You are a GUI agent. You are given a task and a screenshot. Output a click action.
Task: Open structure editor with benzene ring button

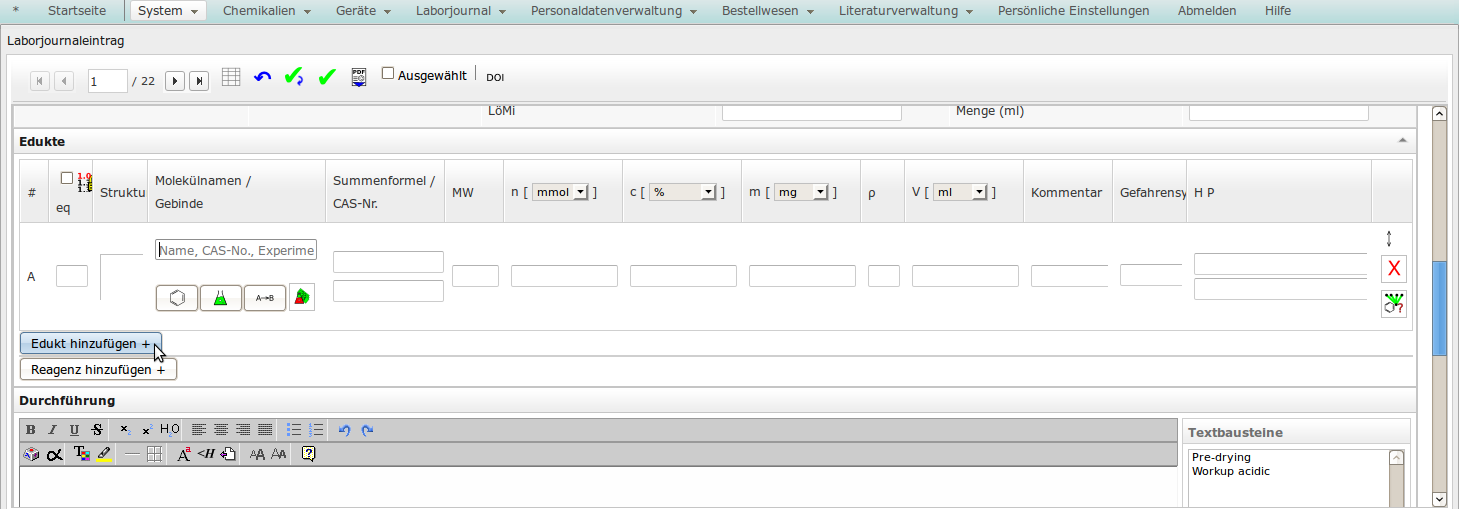coord(177,298)
